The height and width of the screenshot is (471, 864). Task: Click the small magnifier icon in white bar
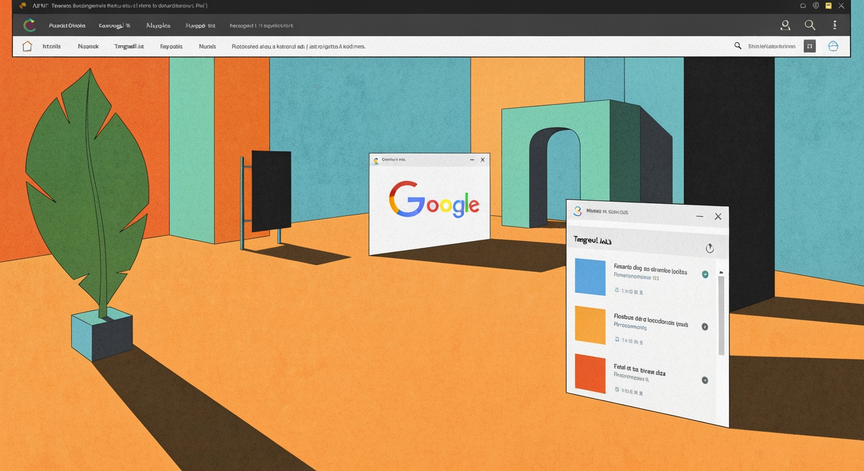click(737, 46)
